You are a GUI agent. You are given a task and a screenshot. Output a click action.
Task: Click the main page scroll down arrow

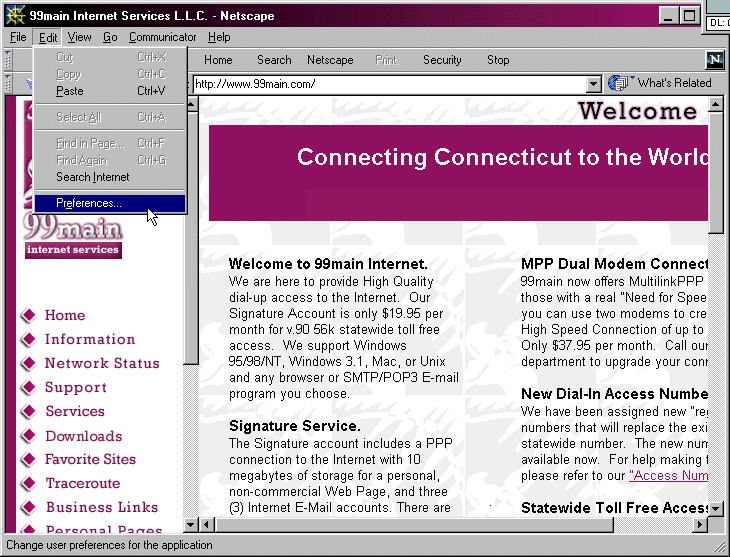pyautogui.click(x=716, y=509)
